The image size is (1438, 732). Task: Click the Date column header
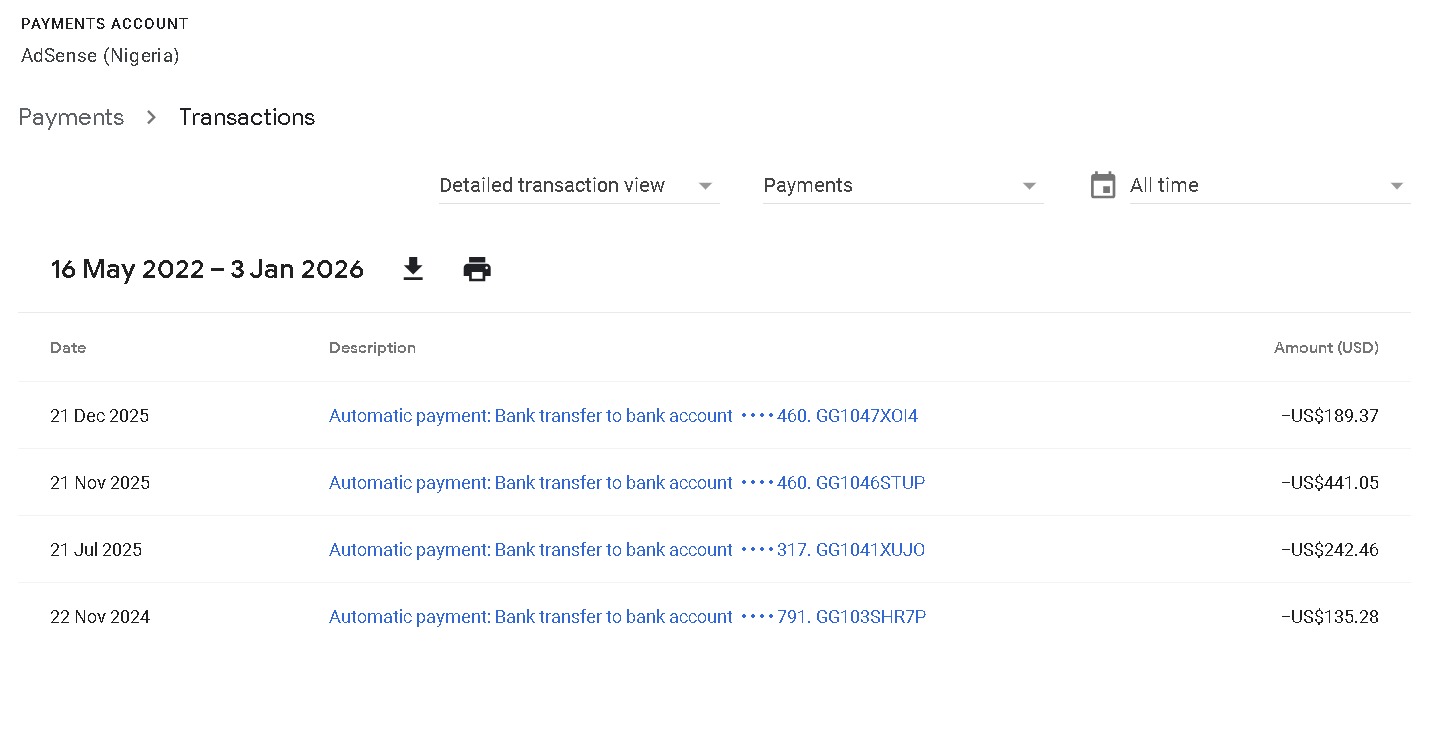tap(68, 348)
